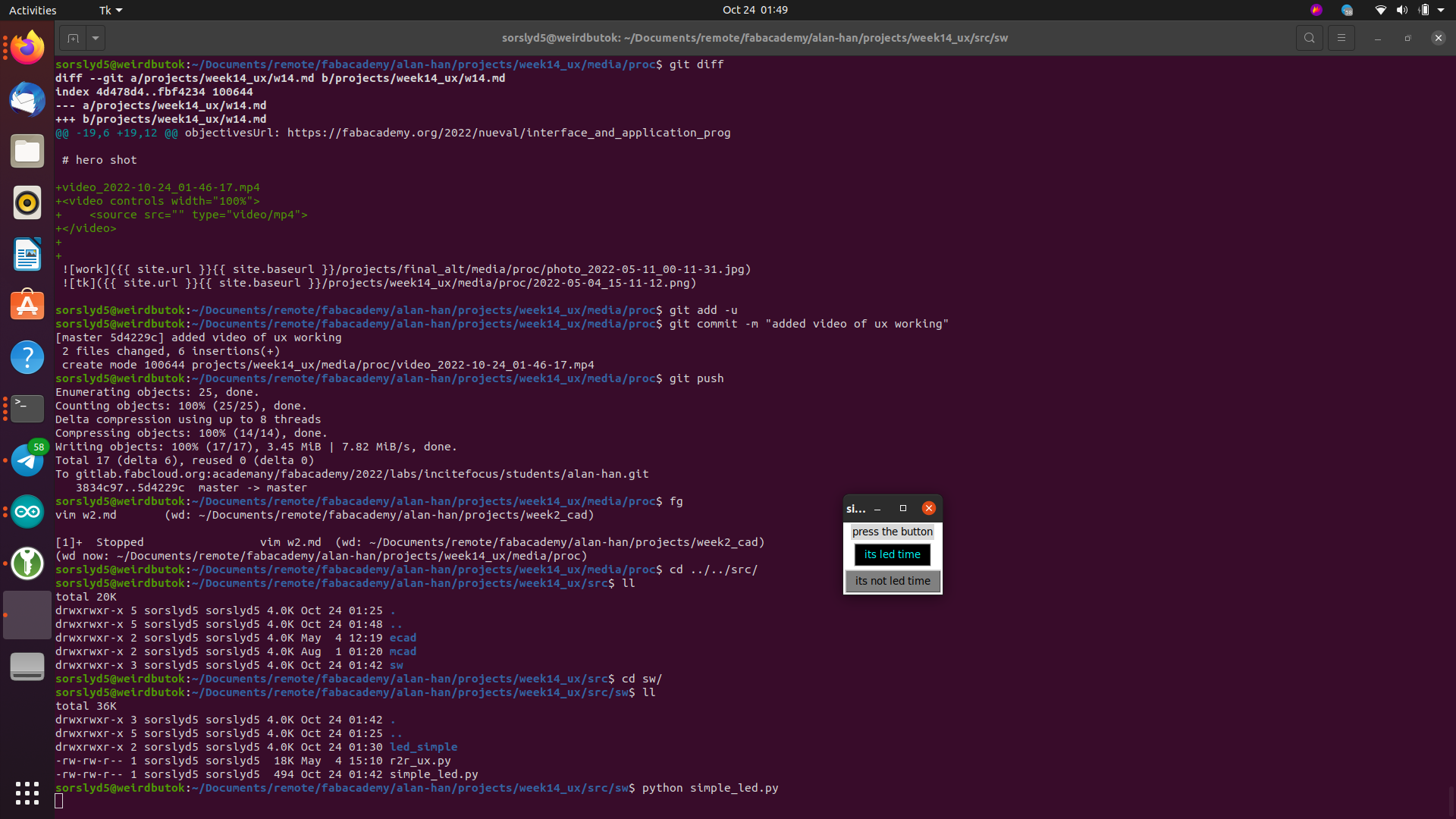Open Firefox from the dock
Viewport: 1456px width, 819px height.
pyautogui.click(x=27, y=48)
